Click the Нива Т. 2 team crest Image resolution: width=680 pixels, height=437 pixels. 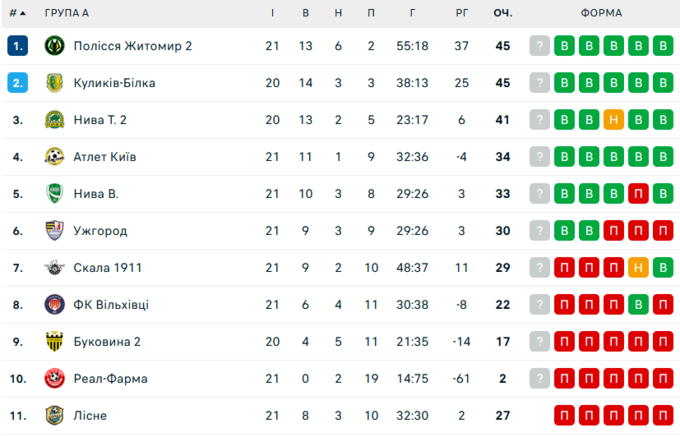click(x=55, y=120)
